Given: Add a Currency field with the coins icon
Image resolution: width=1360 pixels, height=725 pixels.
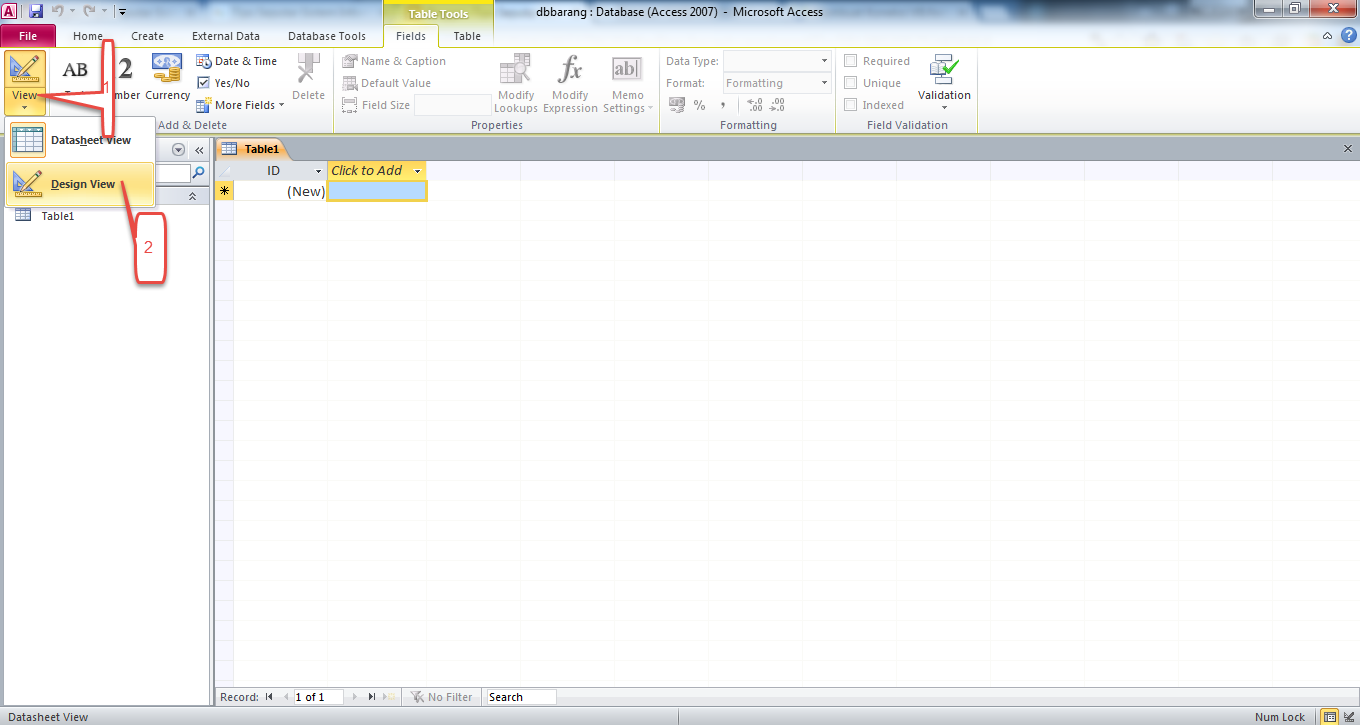Looking at the screenshot, I should 167,67.
